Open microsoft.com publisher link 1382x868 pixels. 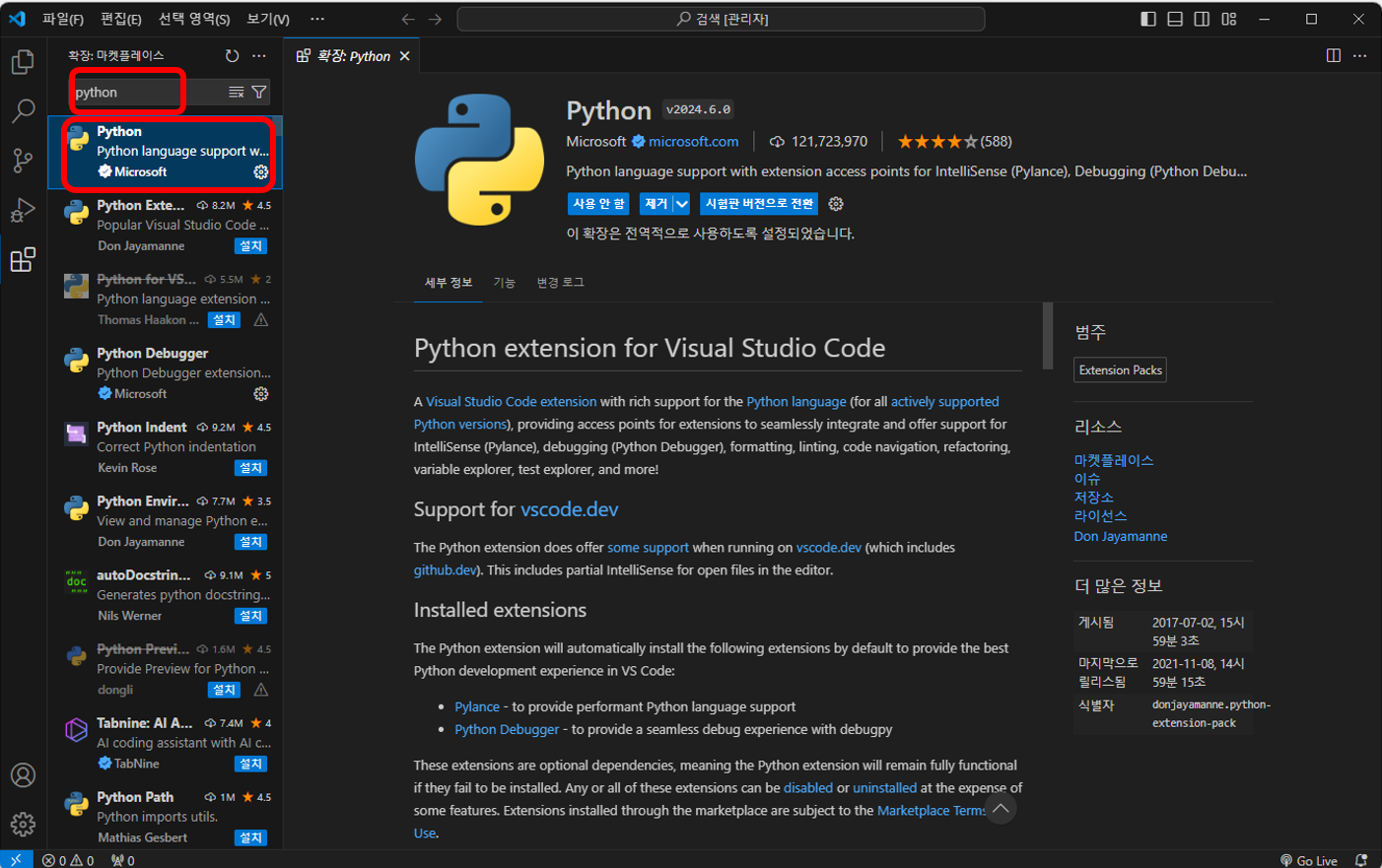pyautogui.click(x=694, y=142)
